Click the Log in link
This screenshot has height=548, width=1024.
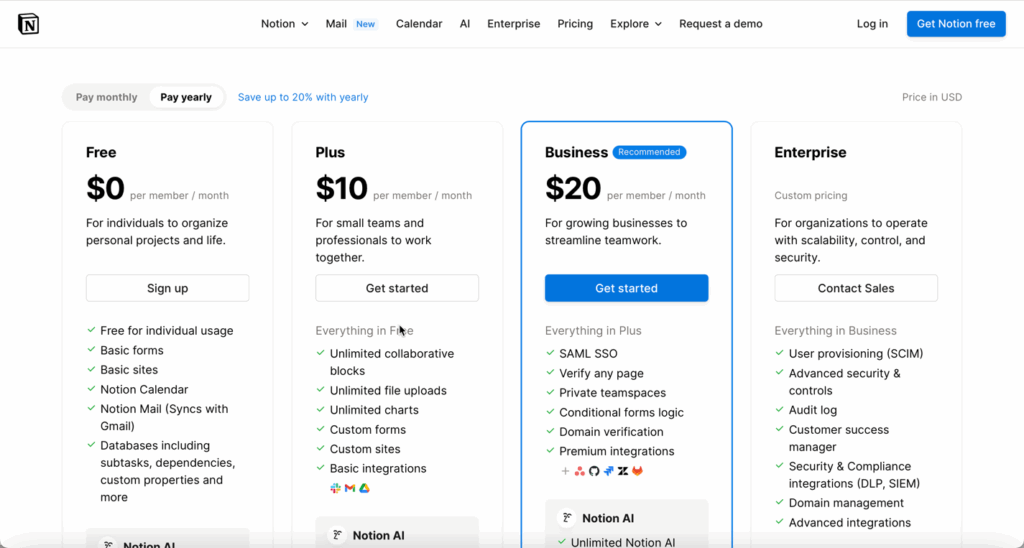(x=872, y=24)
